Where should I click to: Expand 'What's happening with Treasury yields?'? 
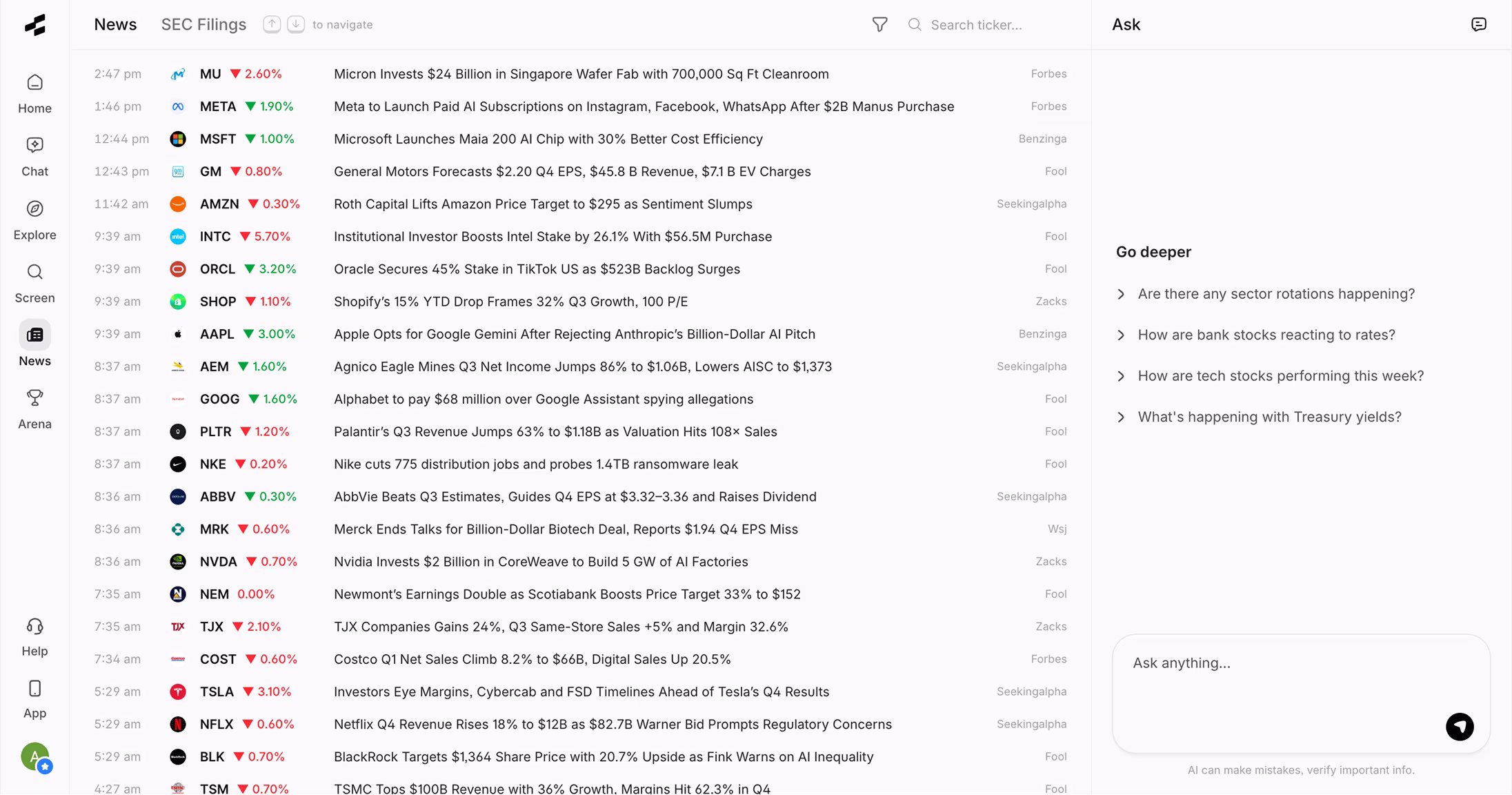1269,417
